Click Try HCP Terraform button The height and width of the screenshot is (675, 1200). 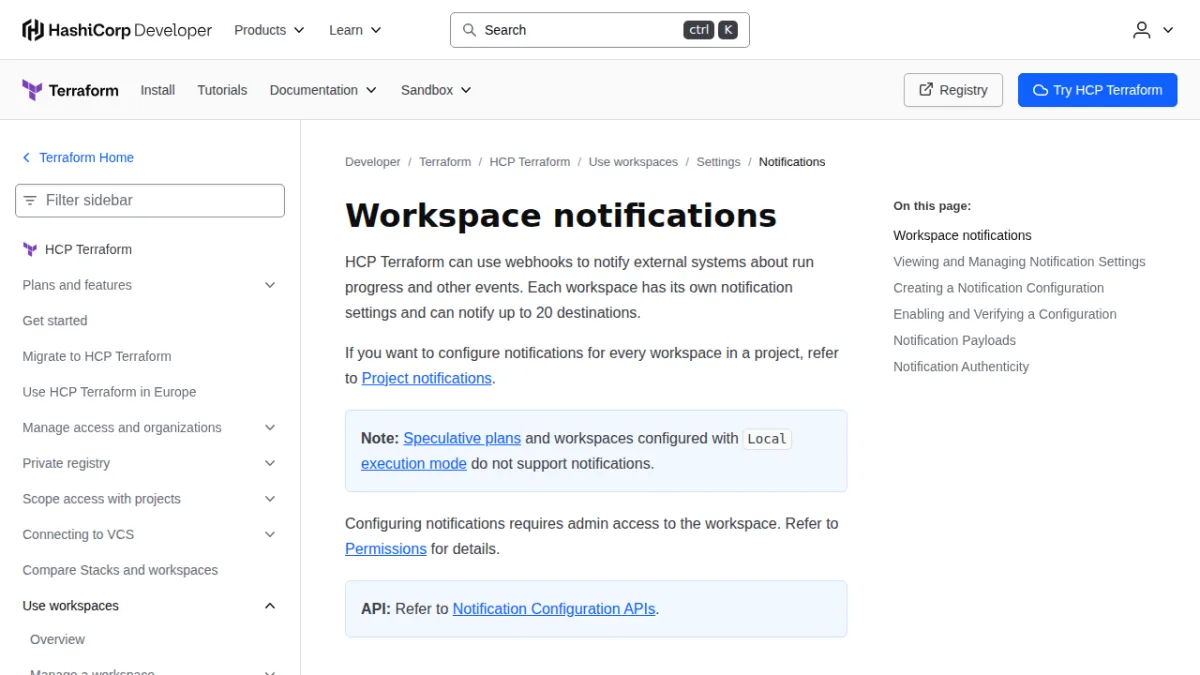pyautogui.click(x=1098, y=90)
